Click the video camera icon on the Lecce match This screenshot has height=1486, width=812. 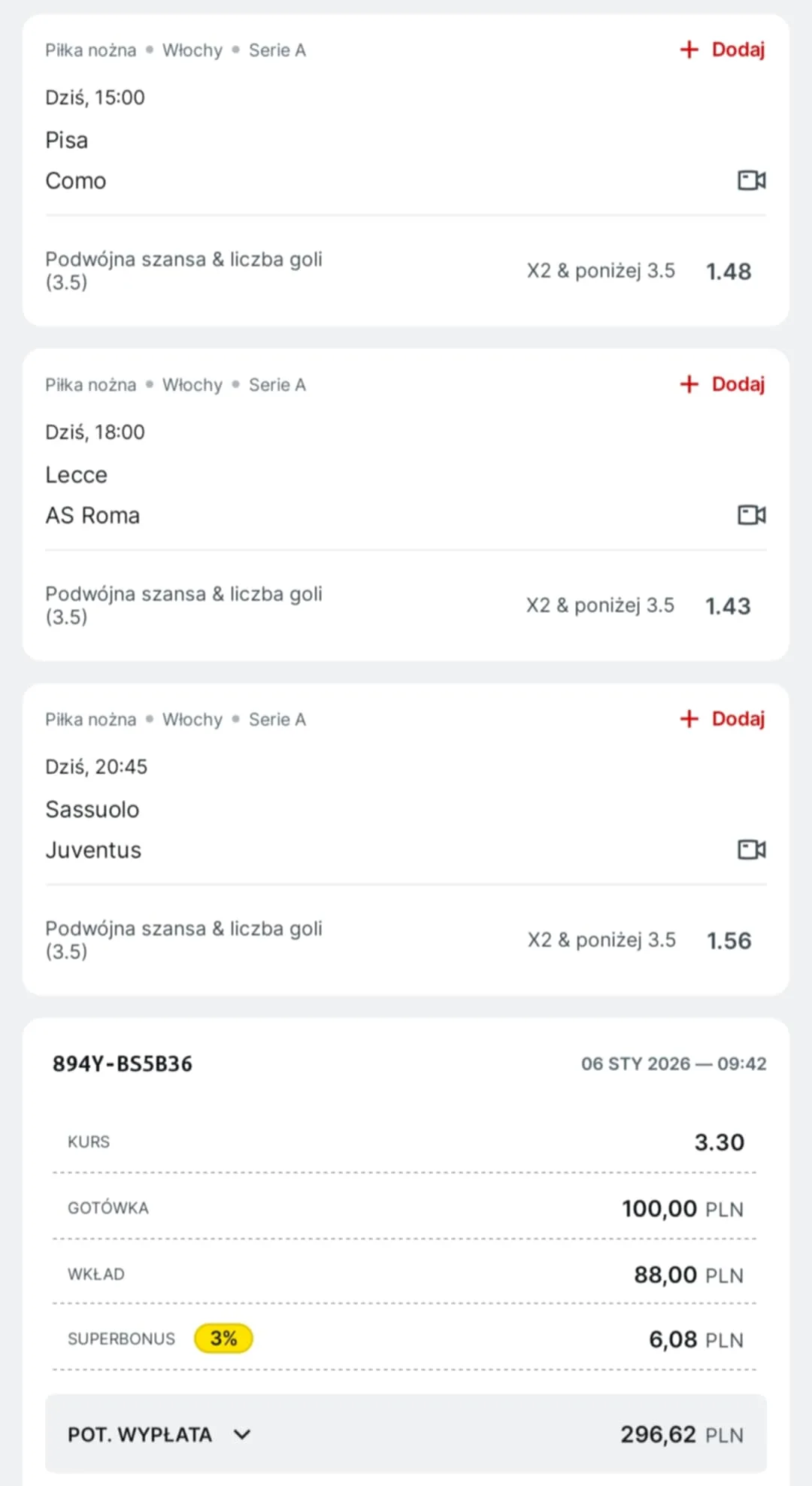coord(750,515)
